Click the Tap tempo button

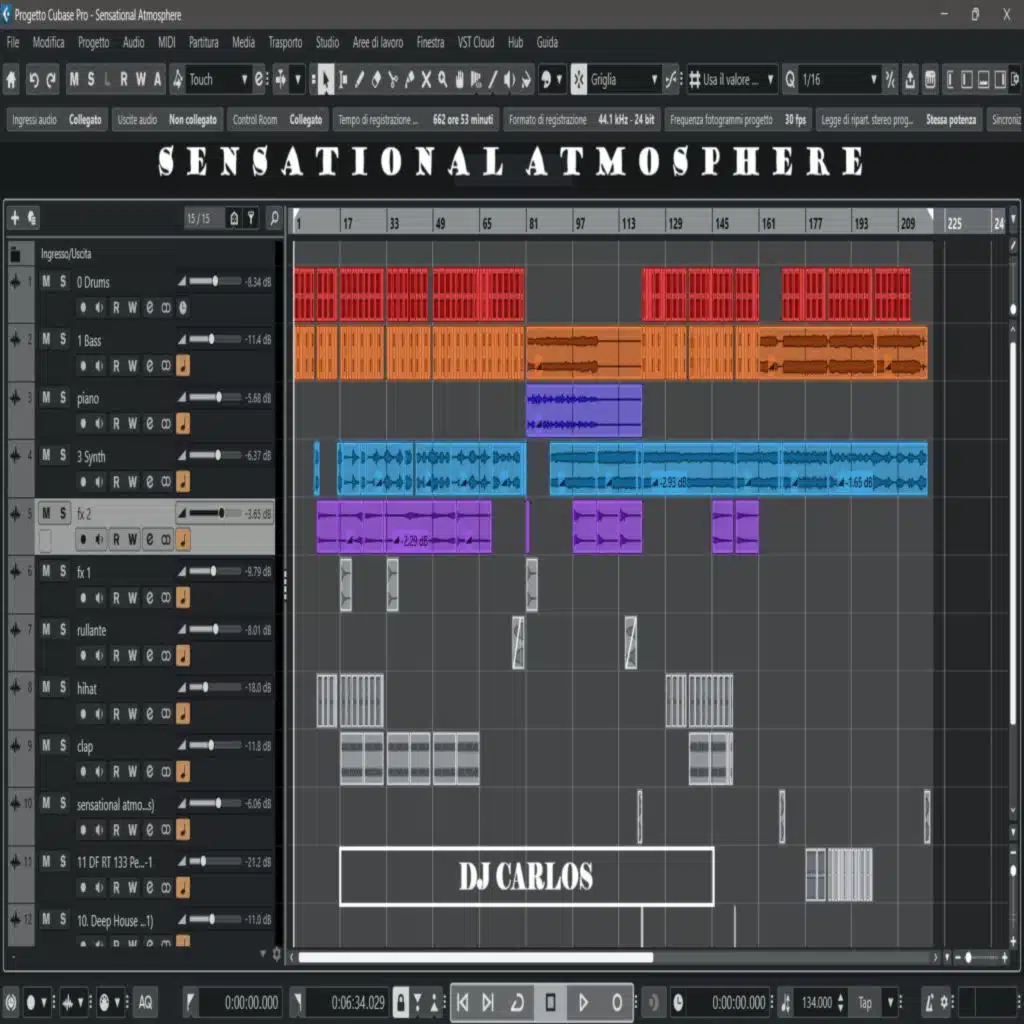click(x=865, y=1002)
